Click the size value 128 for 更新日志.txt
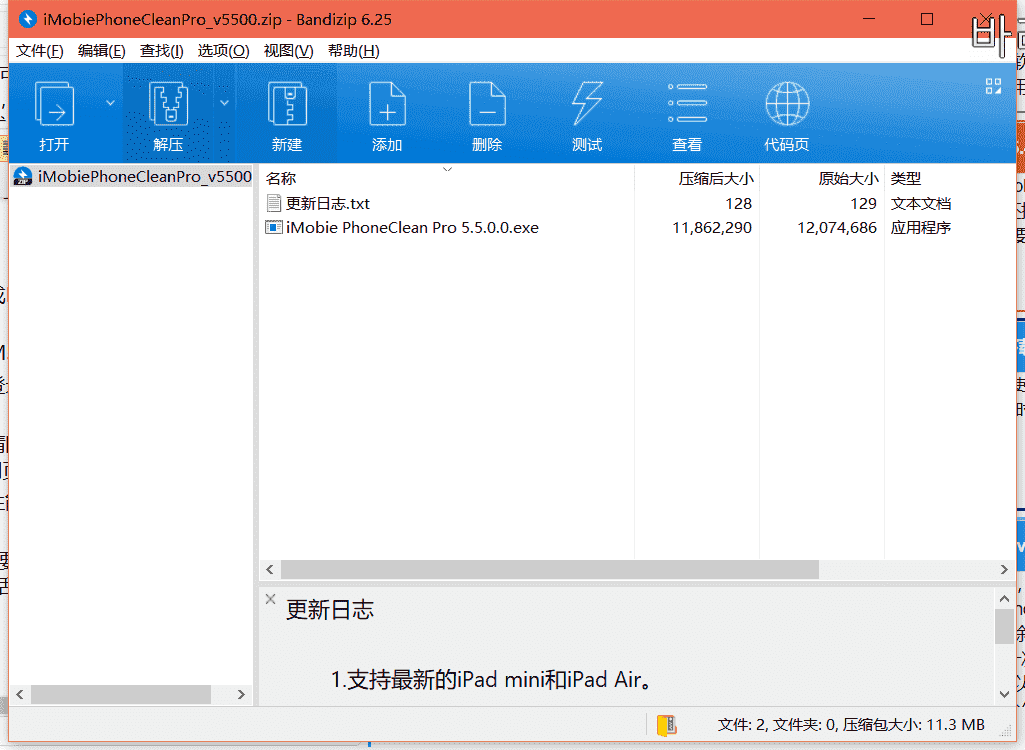1025x750 pixels. [739, 204]
